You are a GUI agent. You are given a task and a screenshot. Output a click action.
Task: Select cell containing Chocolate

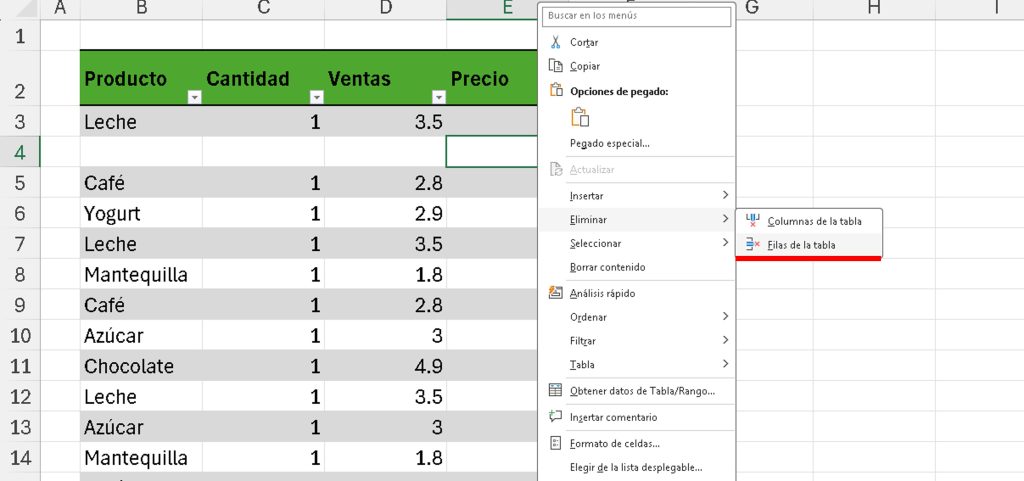pyautogui.click(x=140, y=366)
